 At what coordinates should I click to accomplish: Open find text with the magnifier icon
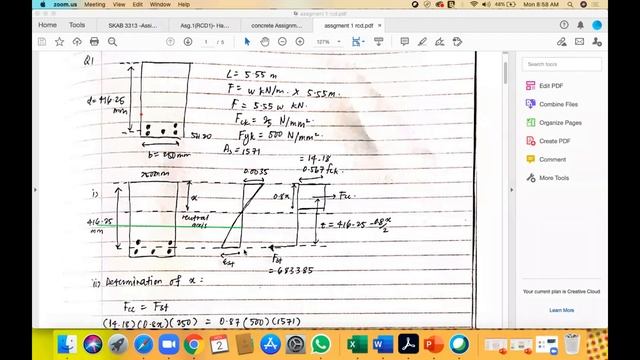click(112, 42)
